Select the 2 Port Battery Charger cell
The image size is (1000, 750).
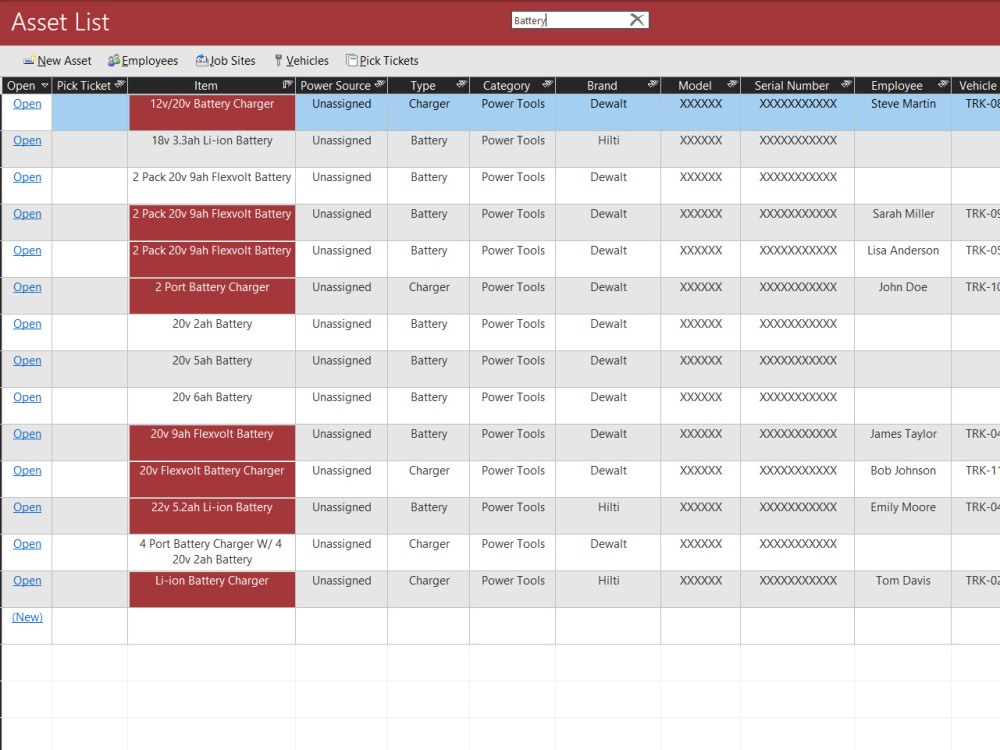[x=212, y=296]
